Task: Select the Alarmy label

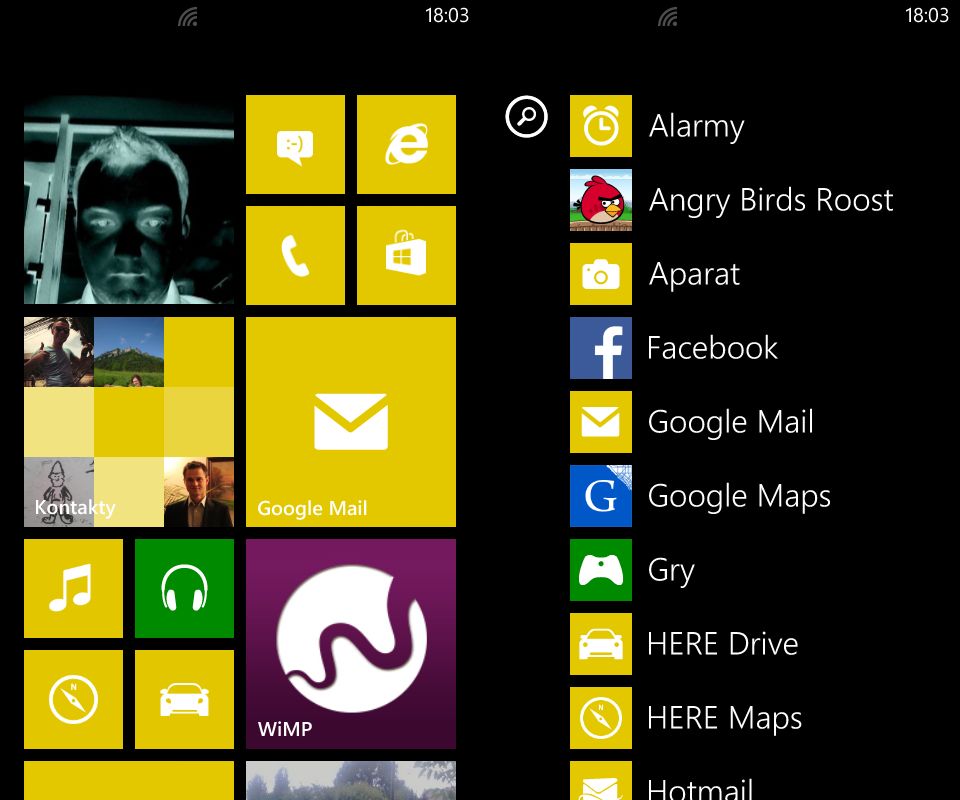Action: [x=697, y=127]
